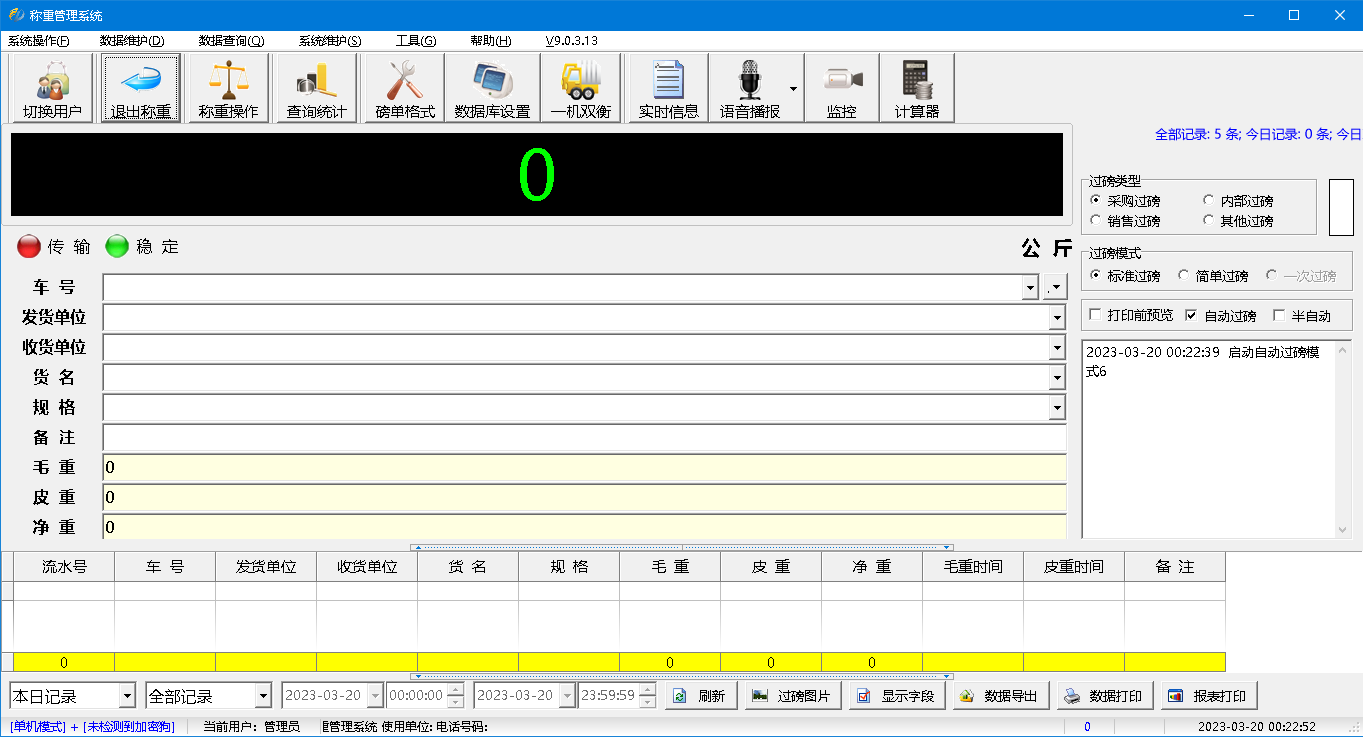Expand the 规格 dropdown arrow
The image size is (1363, 737).
[x=1057, y=408]
